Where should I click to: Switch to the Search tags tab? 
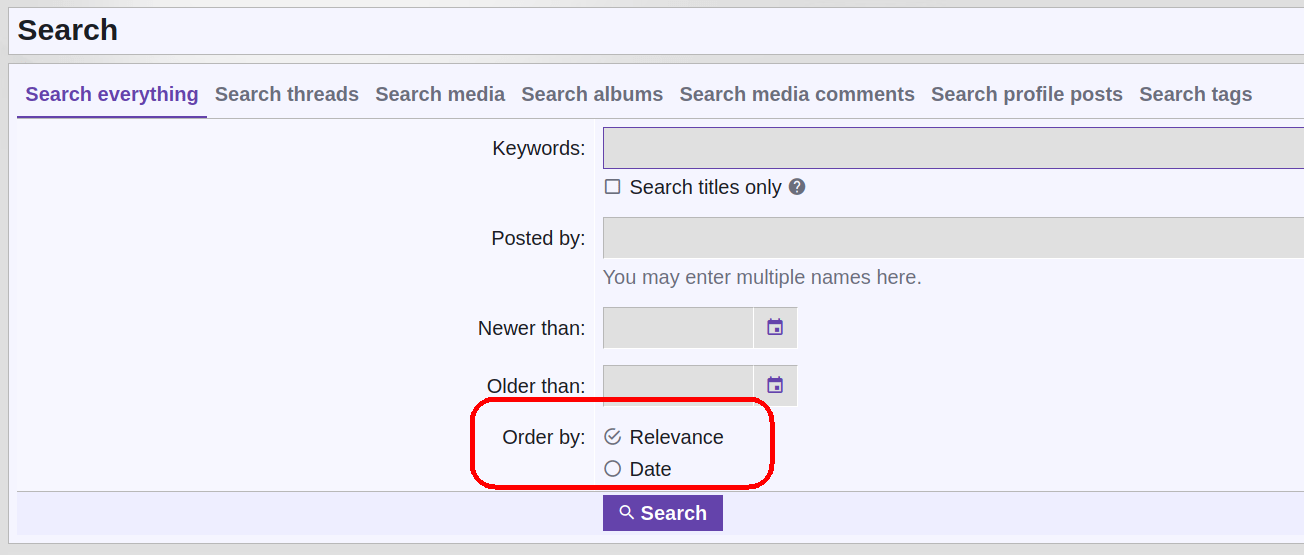[x=1196, y=94]
